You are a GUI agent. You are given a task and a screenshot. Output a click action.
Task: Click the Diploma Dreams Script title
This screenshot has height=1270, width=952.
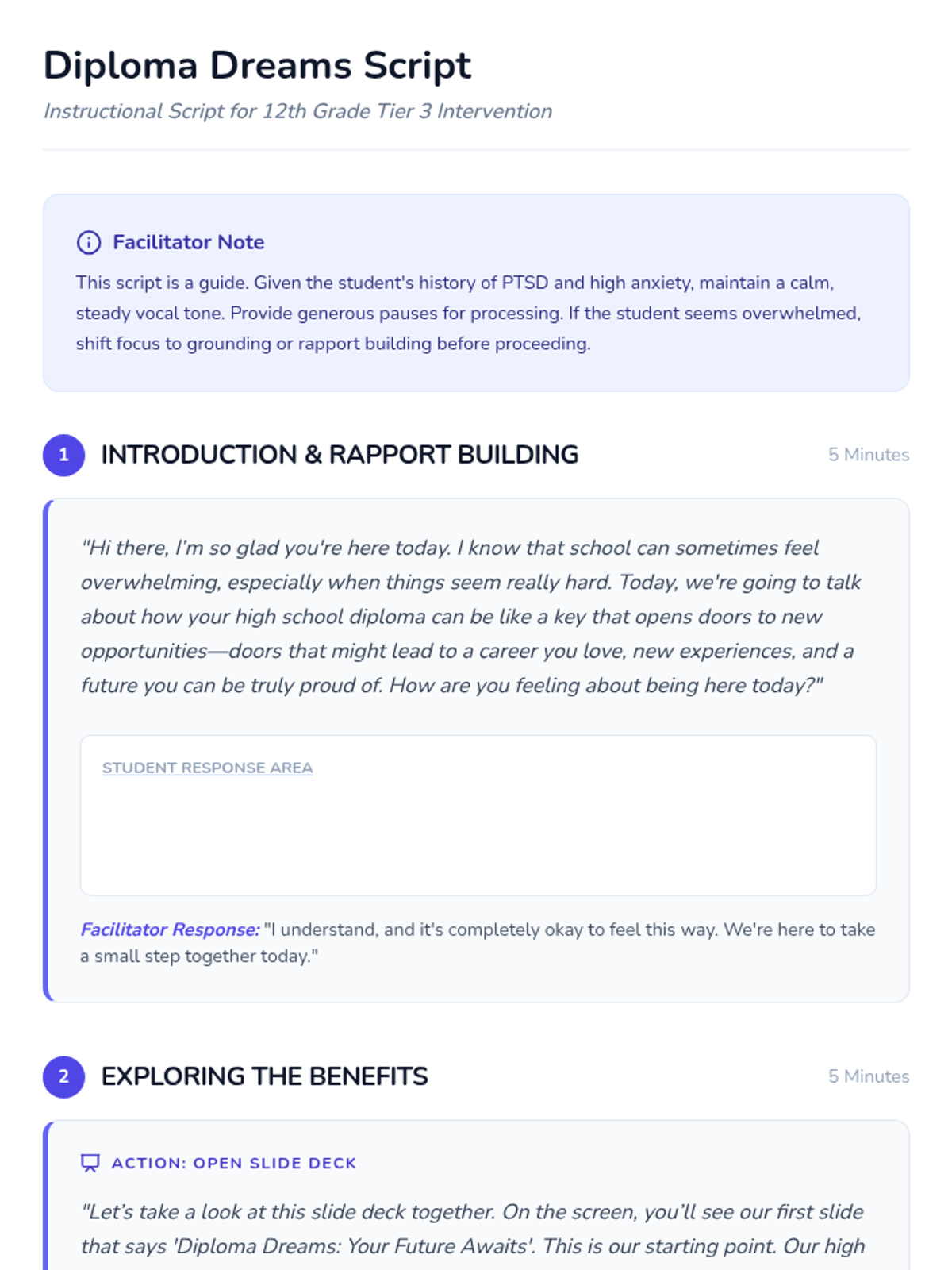257,65
